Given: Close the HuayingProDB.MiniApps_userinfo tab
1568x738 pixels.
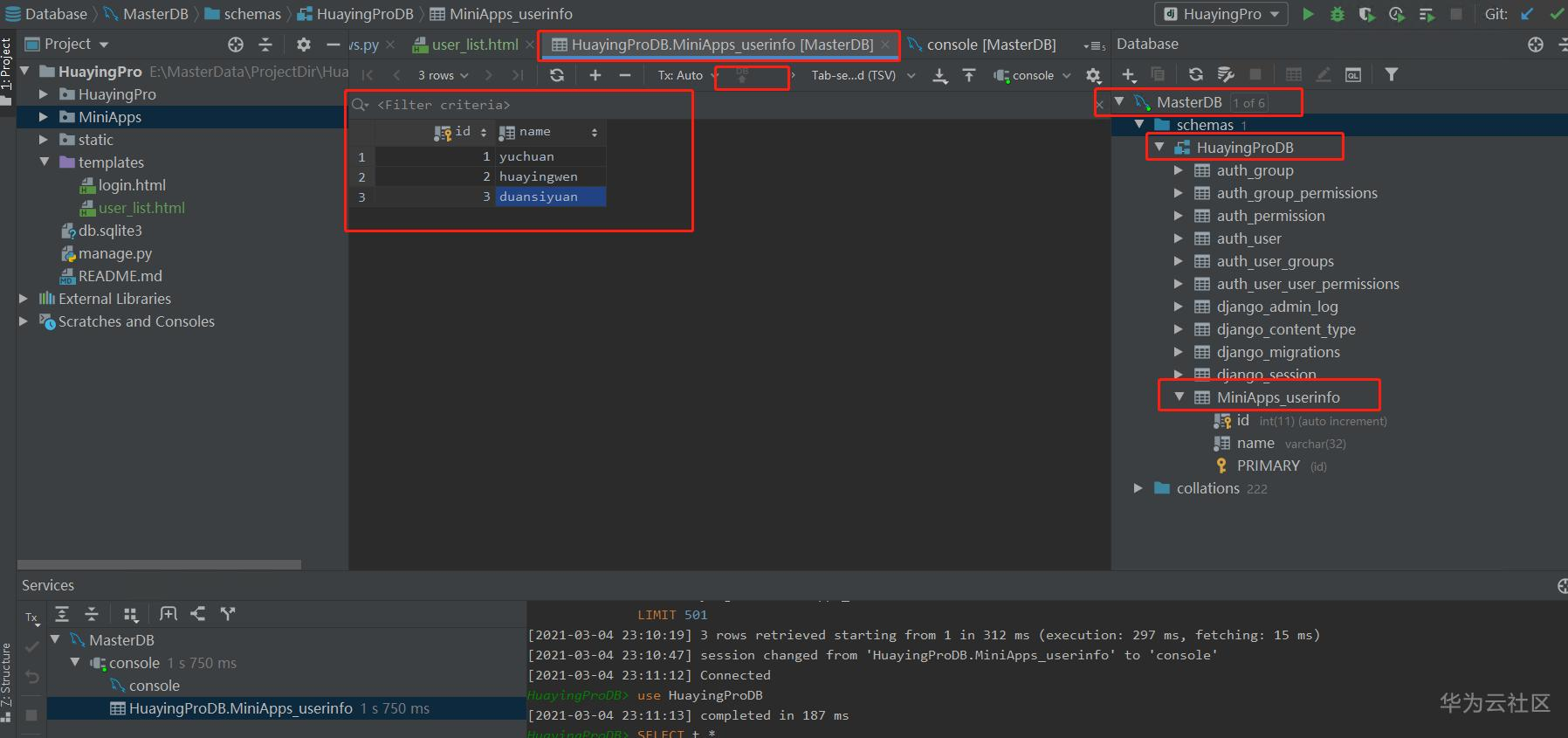Looking at the screenshot, I should coord(885,45).
